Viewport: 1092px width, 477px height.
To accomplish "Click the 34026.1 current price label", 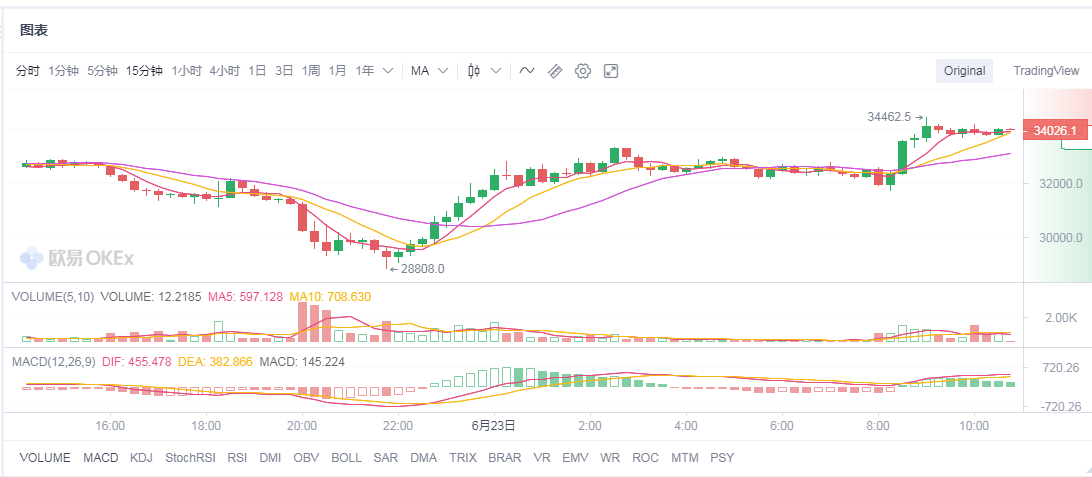I will coord(1054,131).
